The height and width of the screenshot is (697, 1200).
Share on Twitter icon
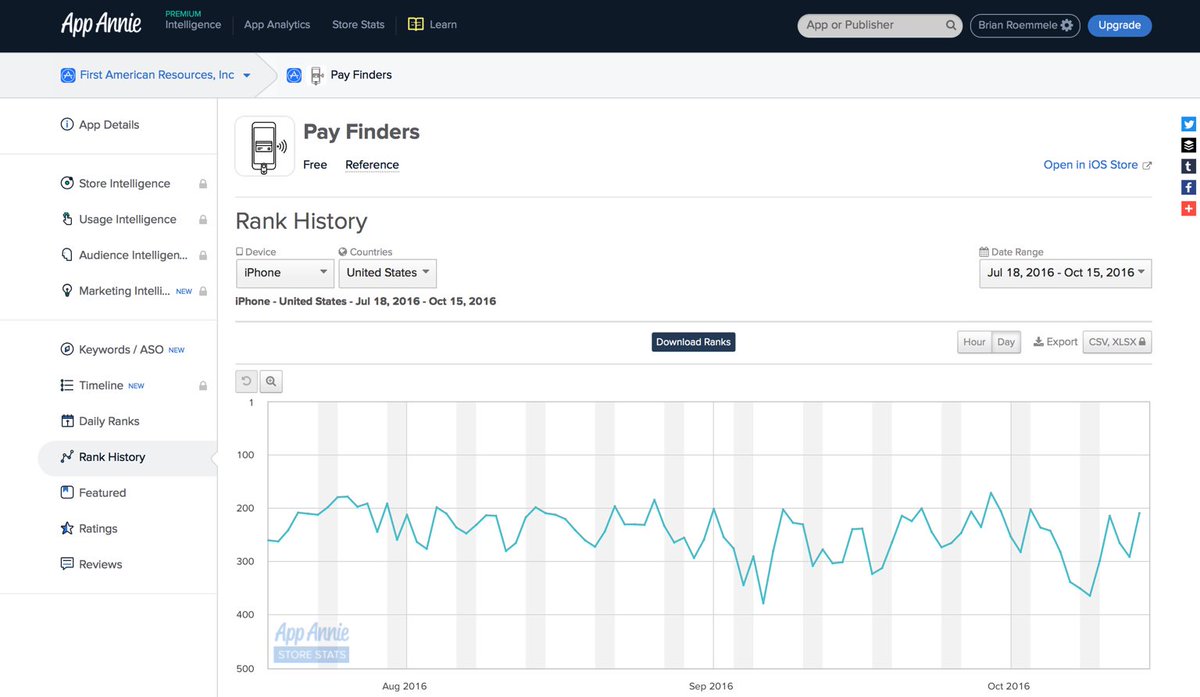click(x=1189, y=124)
